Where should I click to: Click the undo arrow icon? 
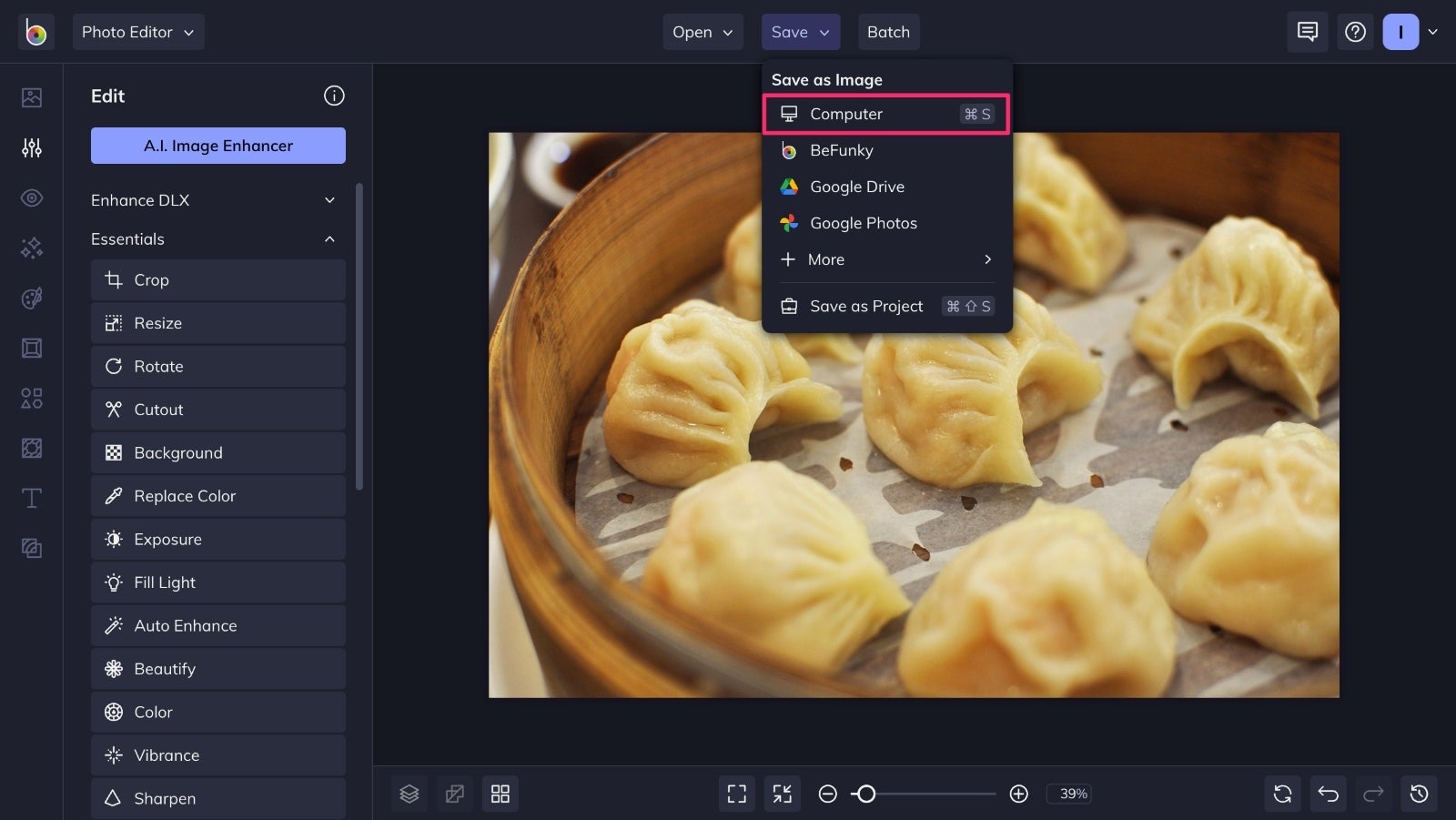pyautogui.click(x=1328, y=794)
